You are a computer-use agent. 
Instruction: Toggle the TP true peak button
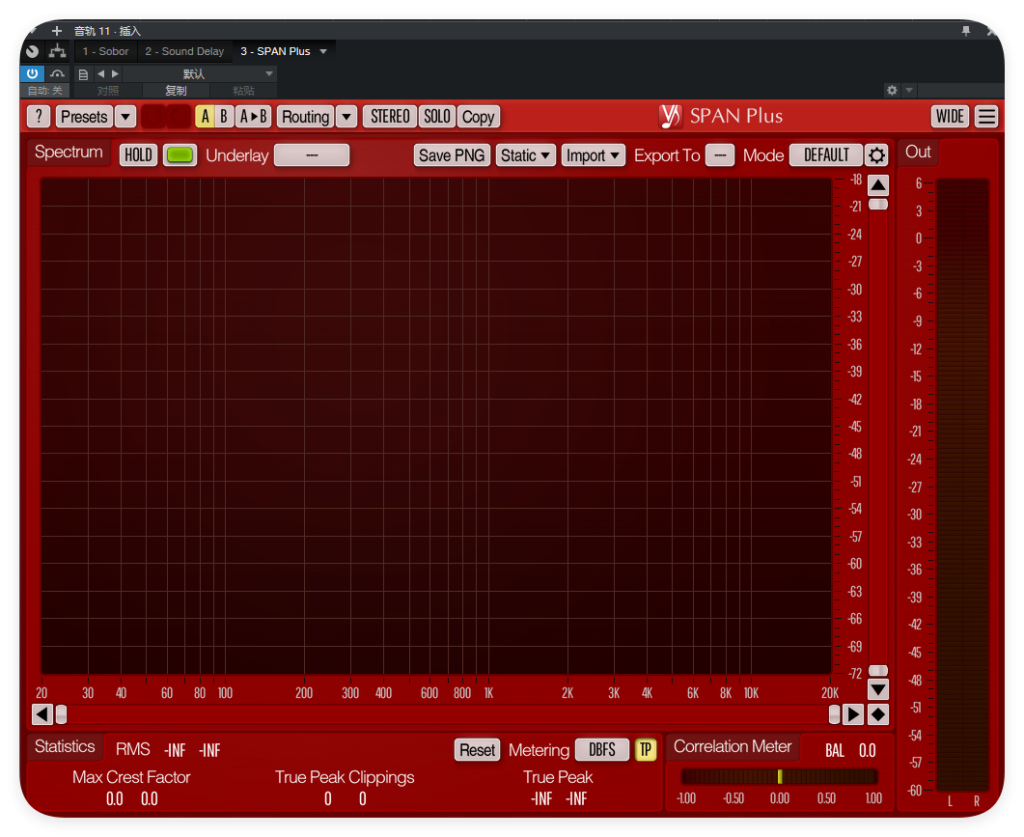click(646, 750)
